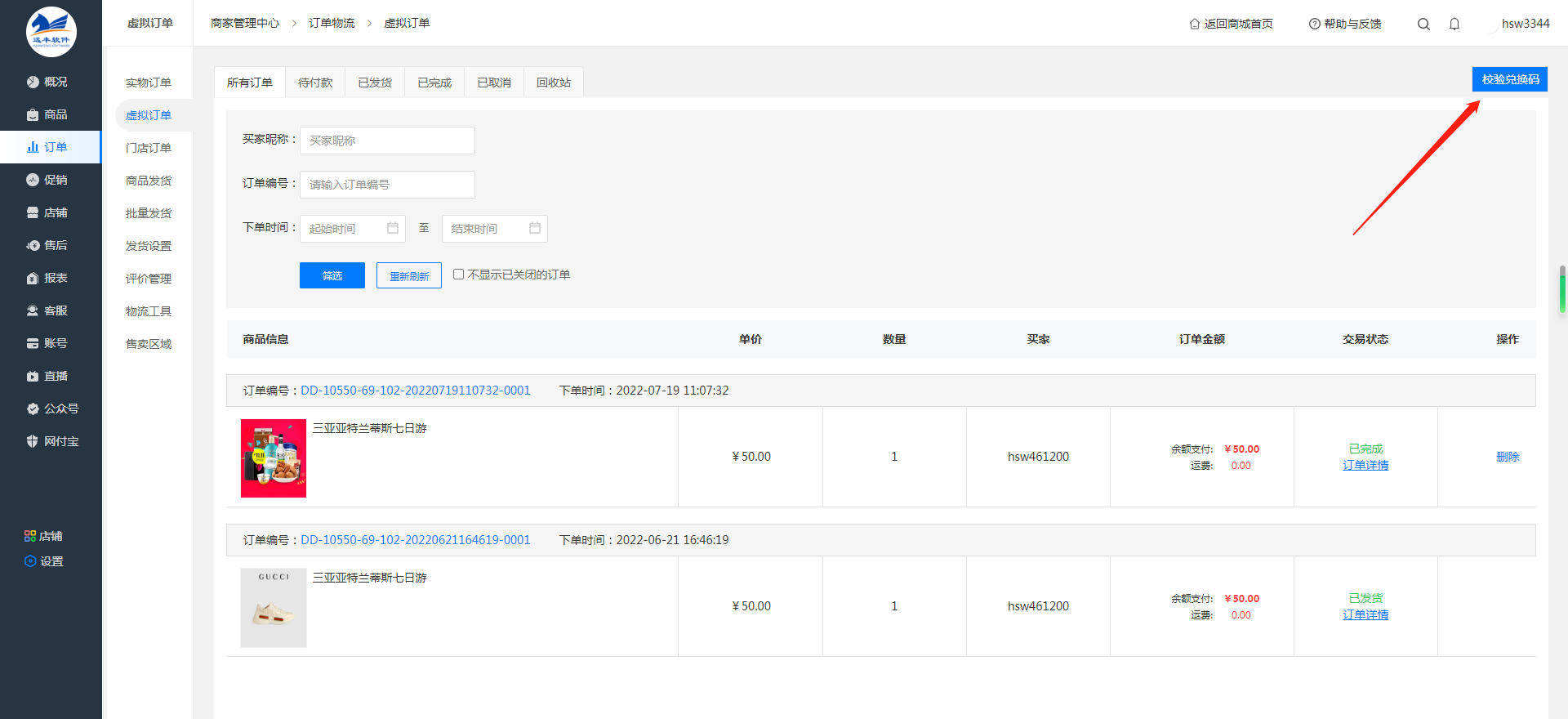This screenshot has width=1568, height=719.
Task: Click the home icon beside 返回商城首页
Action: (1195, 24)
